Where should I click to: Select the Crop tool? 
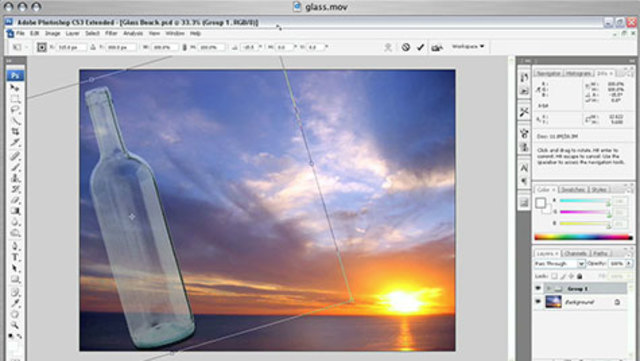click(x=15, y=131)
